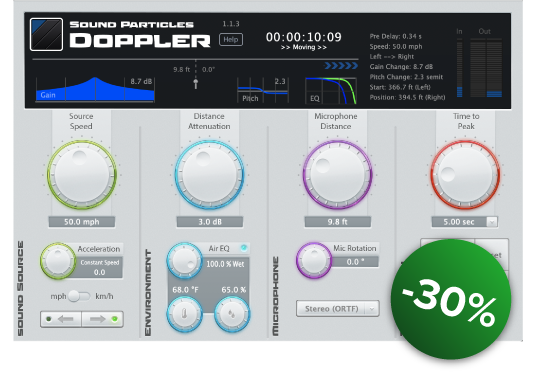
Task: Toggle the Air EQ enable light
Action: coord(244,248)
